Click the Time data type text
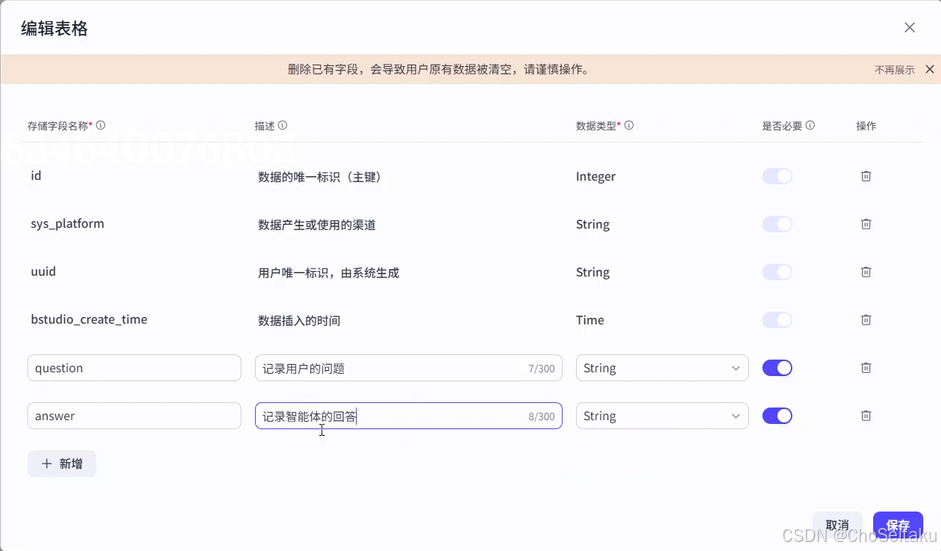This screenshot has width=941, height=551. click(x=590, y=320)
